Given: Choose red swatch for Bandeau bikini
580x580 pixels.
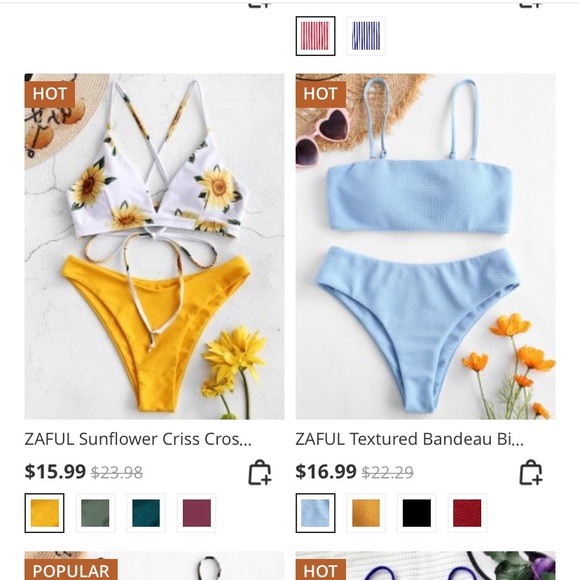Looking at the screenshot, I should pos(467,513).
